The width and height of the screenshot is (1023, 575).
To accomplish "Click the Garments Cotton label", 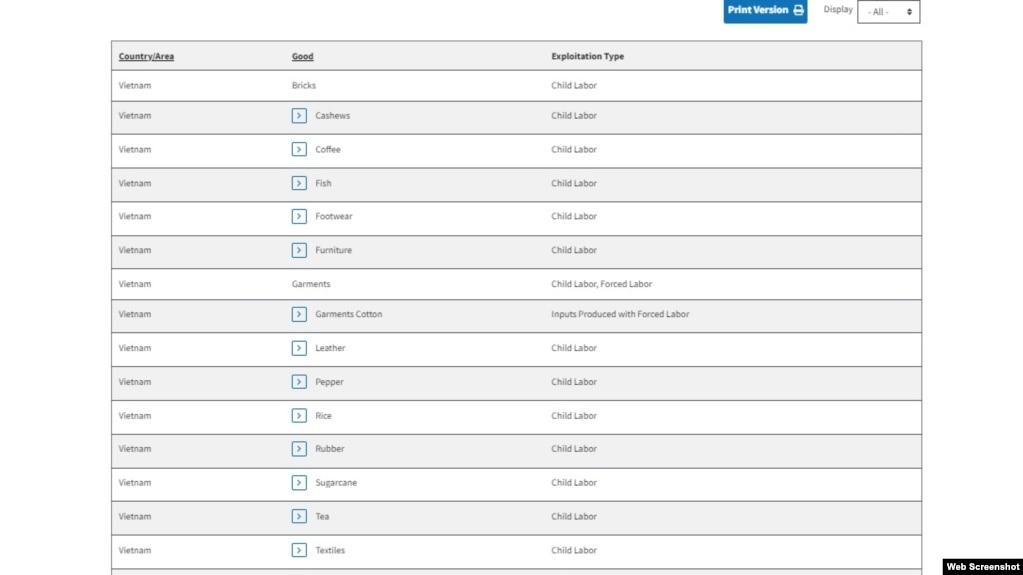I will click(348, 314).
